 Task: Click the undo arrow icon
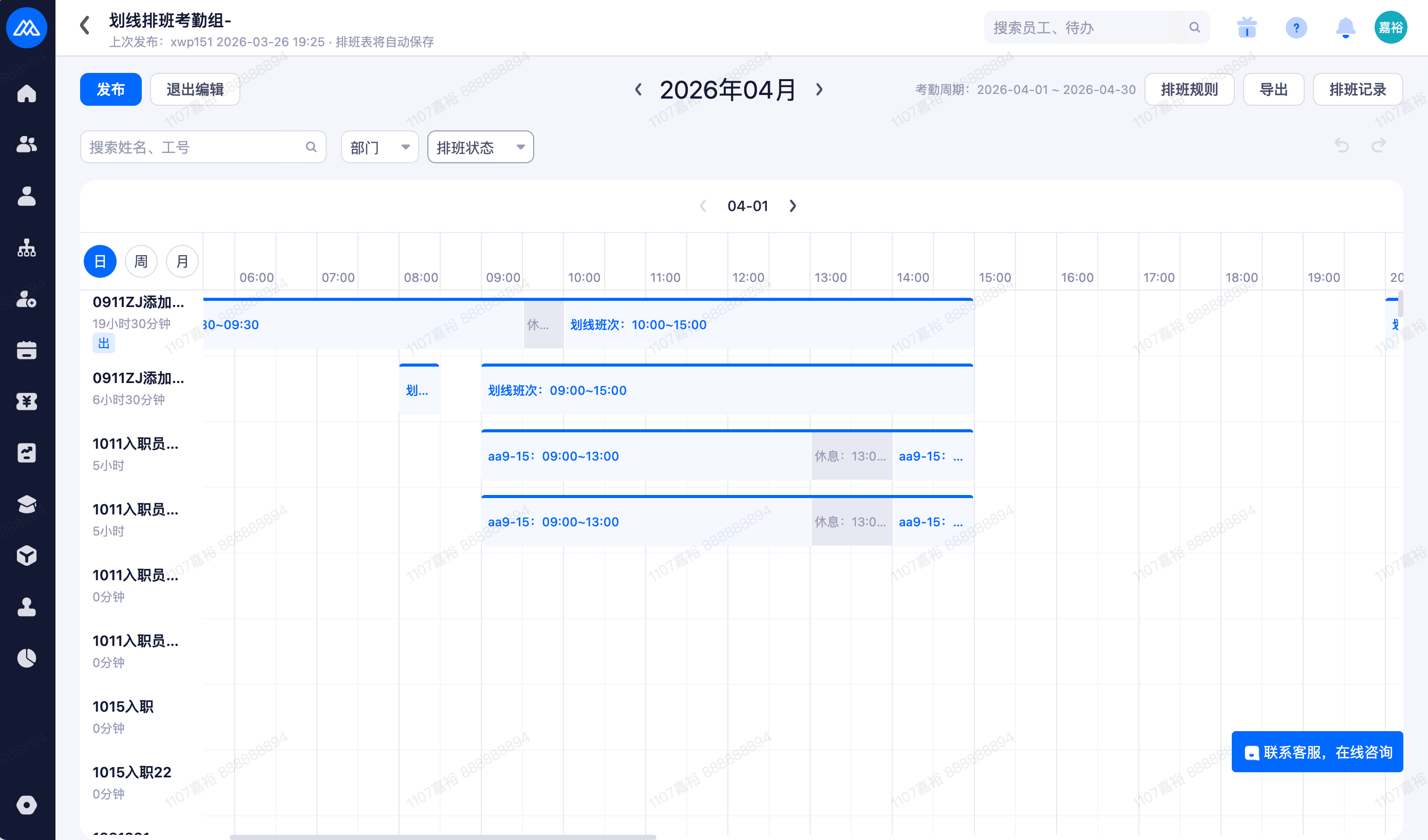tap(1341, 146)
